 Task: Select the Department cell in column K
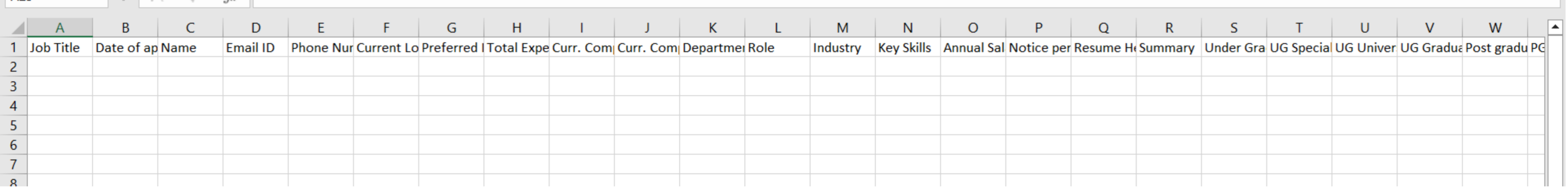(x=712, y=47)
